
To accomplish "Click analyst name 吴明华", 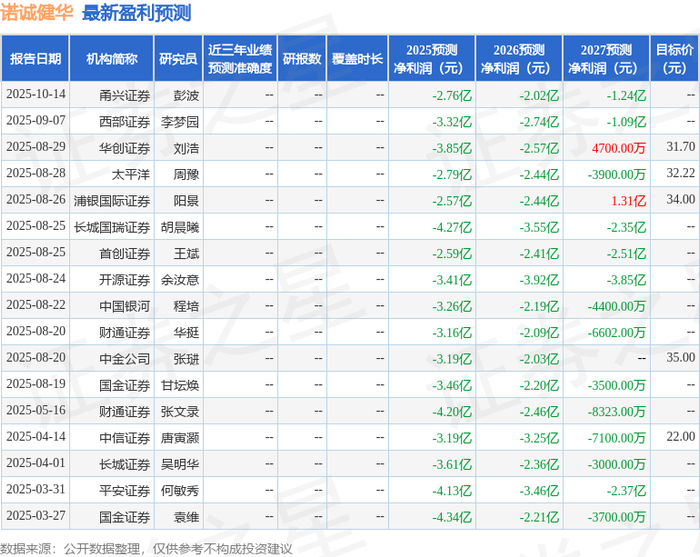I will click(x=180, y=464).
